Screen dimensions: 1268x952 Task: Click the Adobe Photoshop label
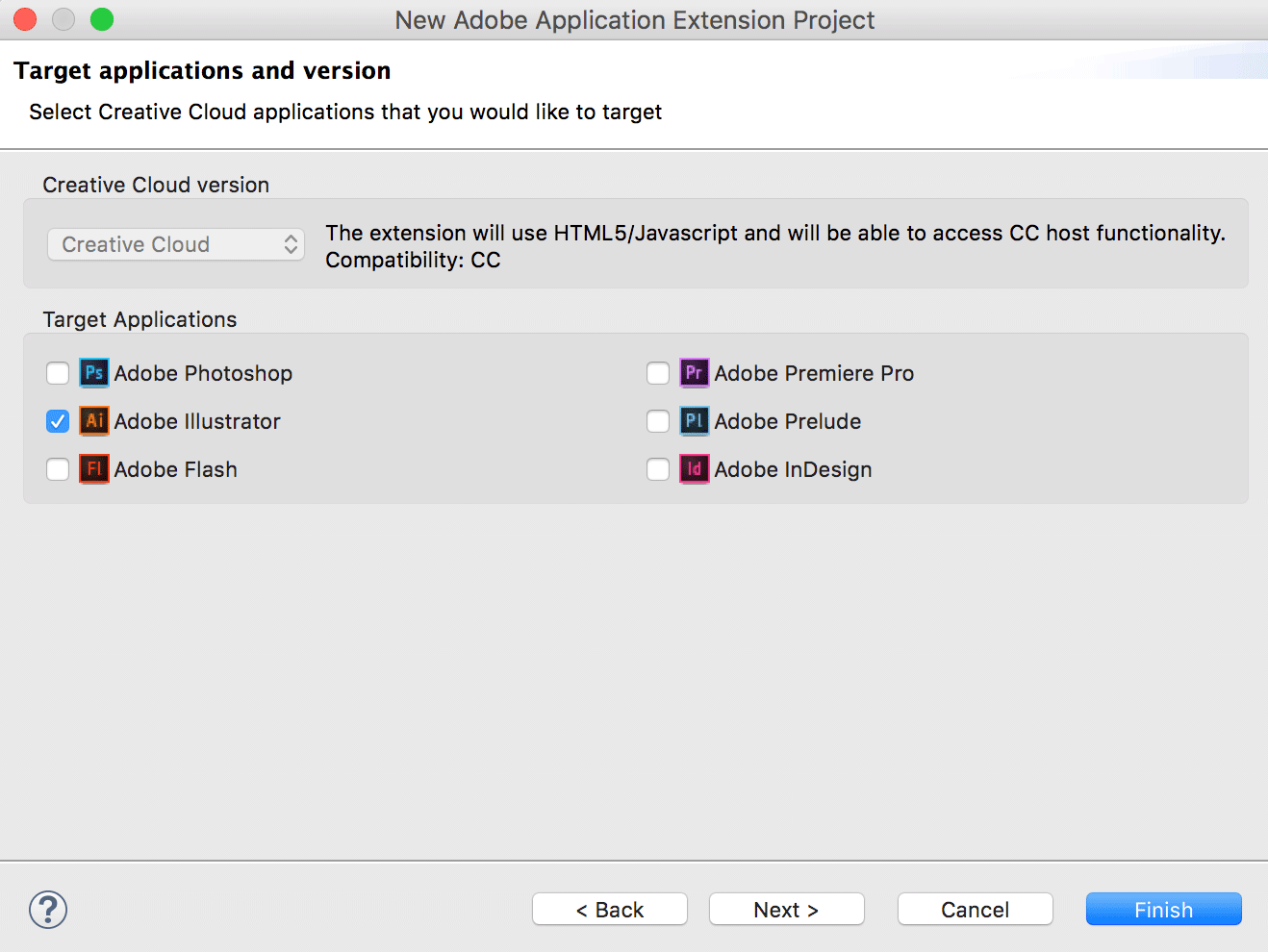point(203,373)
